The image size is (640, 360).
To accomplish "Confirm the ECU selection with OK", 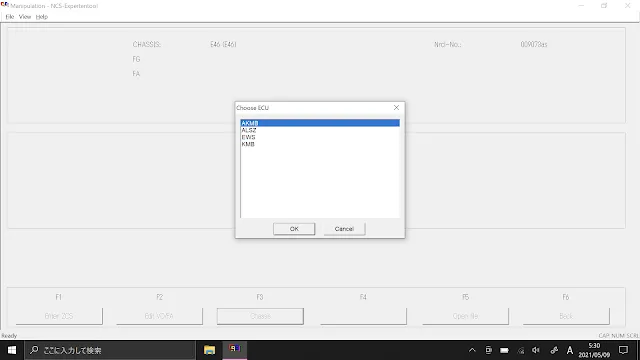I will click(x=294, y=229).
